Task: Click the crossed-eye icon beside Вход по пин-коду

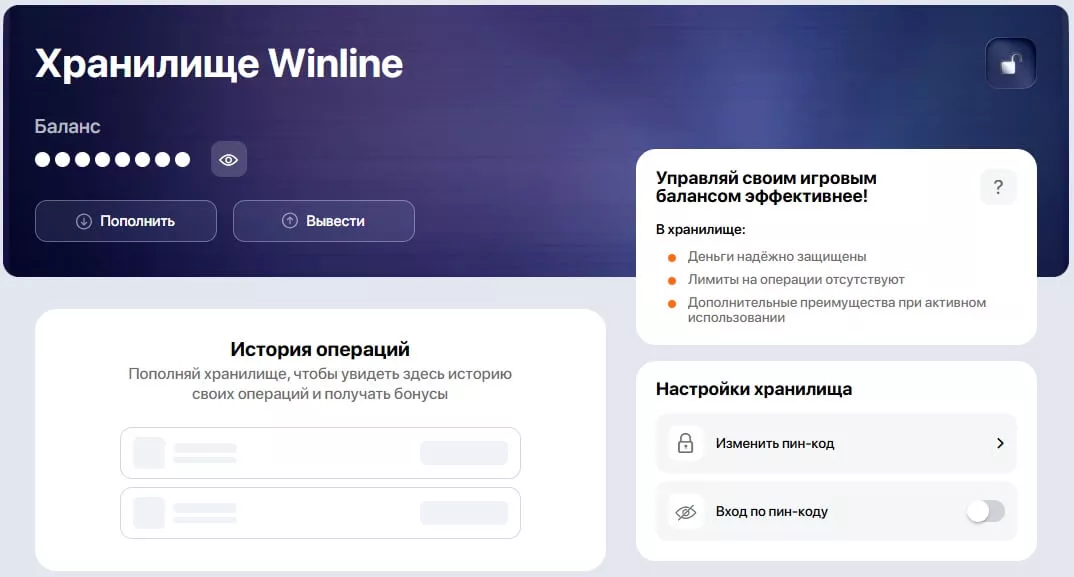Action: point(686,510)
